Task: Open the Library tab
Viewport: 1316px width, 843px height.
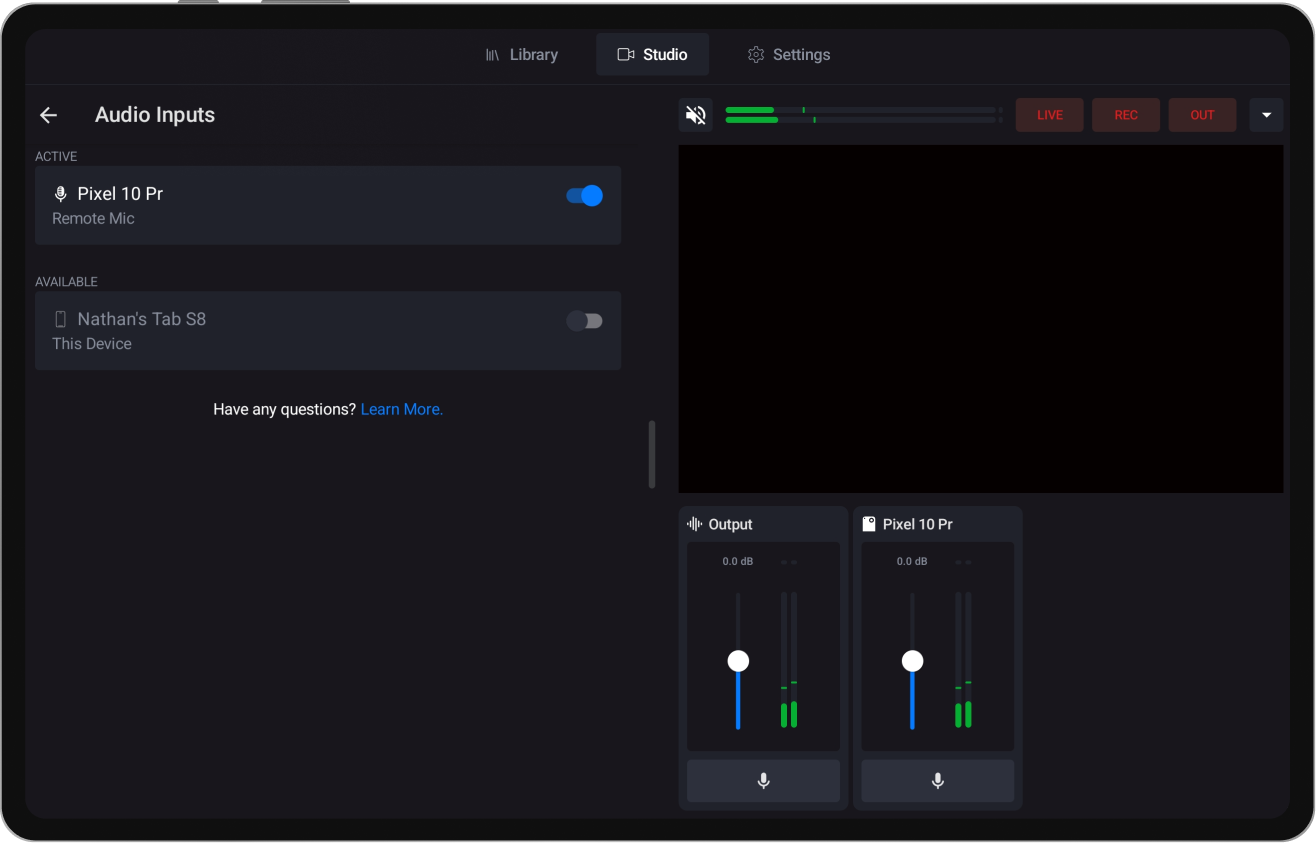Action: click(x=521, y=55)
